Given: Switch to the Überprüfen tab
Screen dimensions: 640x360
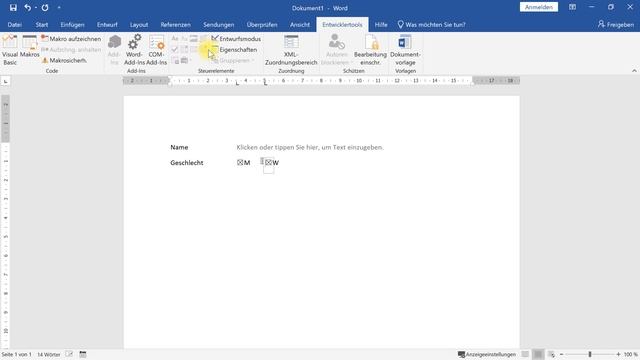Looking at the screenshot, I should 262,24.
